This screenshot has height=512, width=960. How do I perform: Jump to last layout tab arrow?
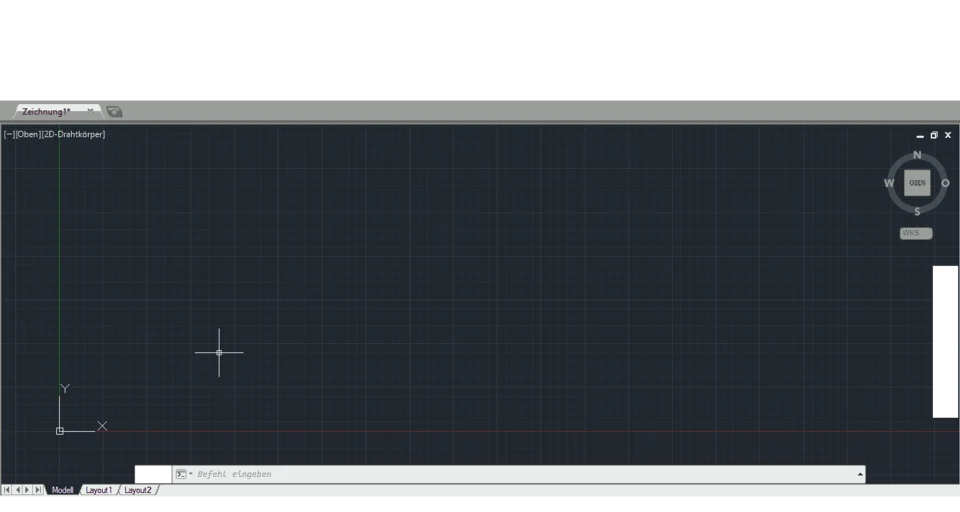[38, 490]
